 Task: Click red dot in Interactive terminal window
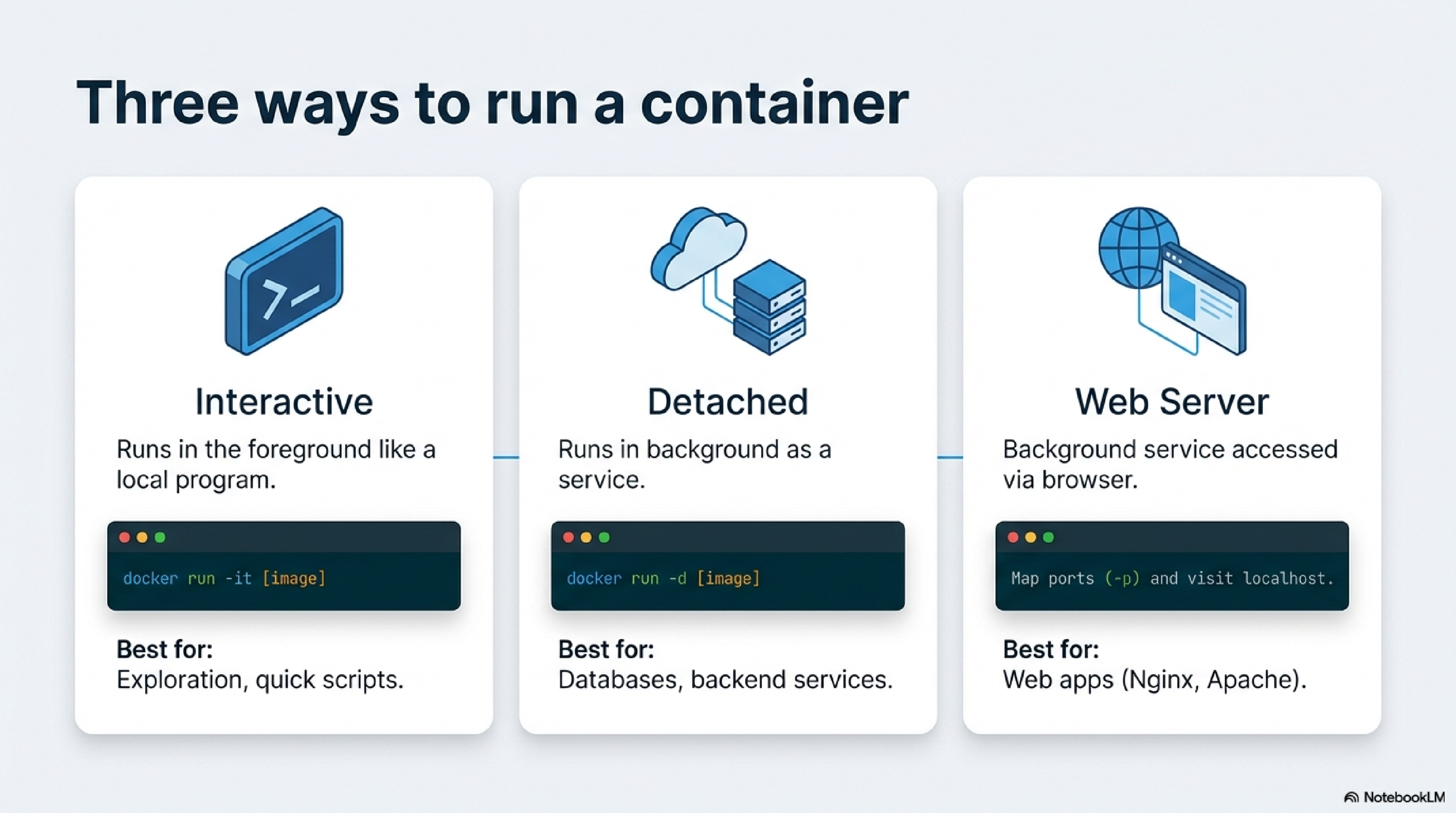click(x=124, y=538)
